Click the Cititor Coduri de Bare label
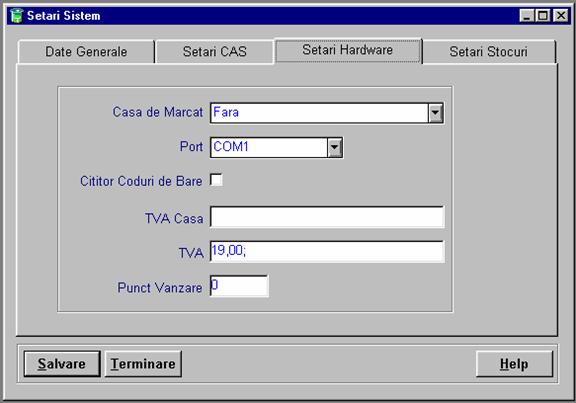This screenshot has height=403, width=576. (x=141, y=181)
